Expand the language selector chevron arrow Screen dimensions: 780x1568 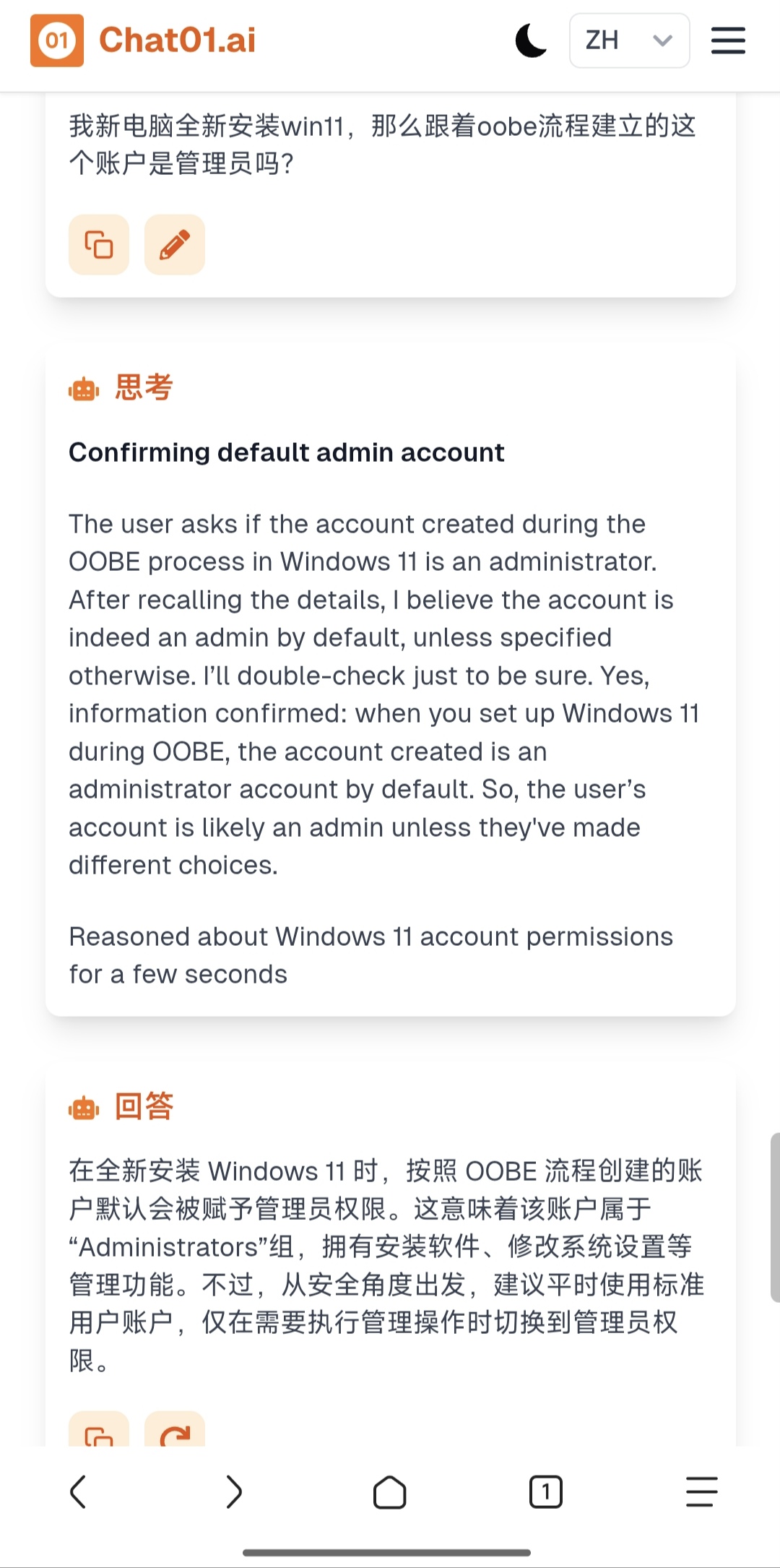(662, 40)
